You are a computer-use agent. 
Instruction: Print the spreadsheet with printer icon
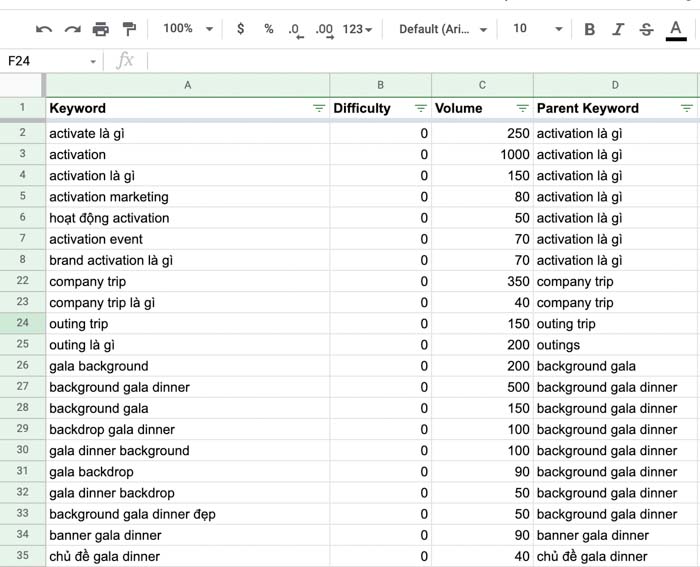coord(100,29)
